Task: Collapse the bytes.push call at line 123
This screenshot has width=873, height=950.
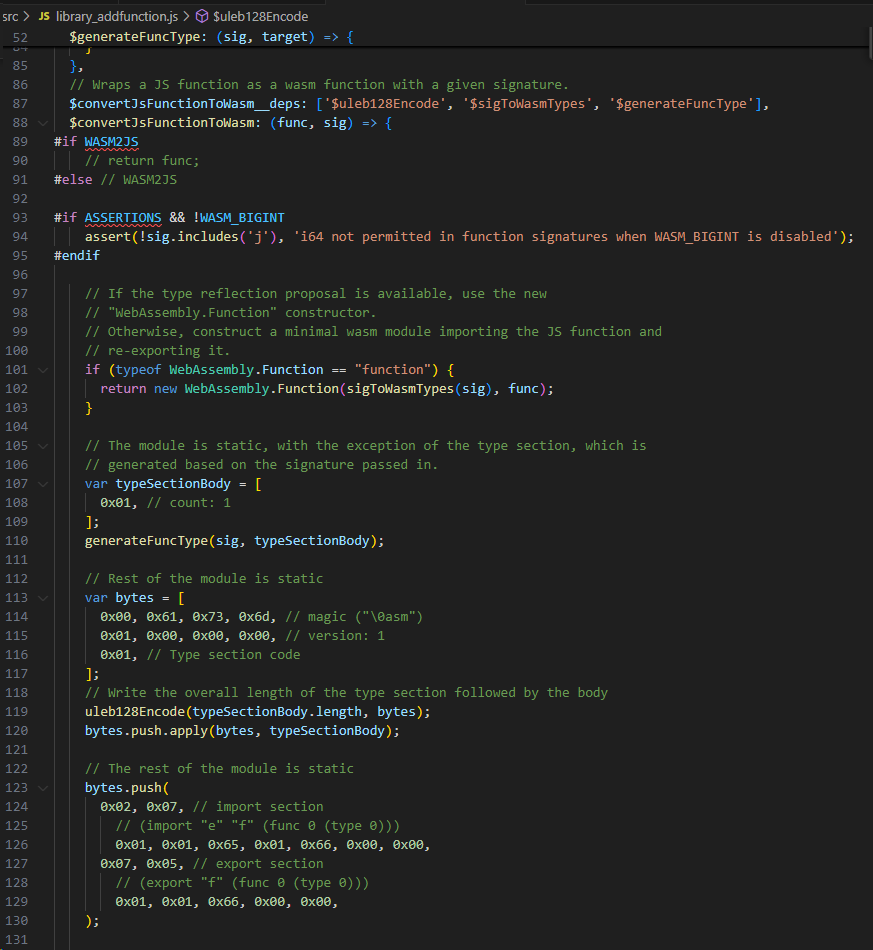Action: pos(43,788)
